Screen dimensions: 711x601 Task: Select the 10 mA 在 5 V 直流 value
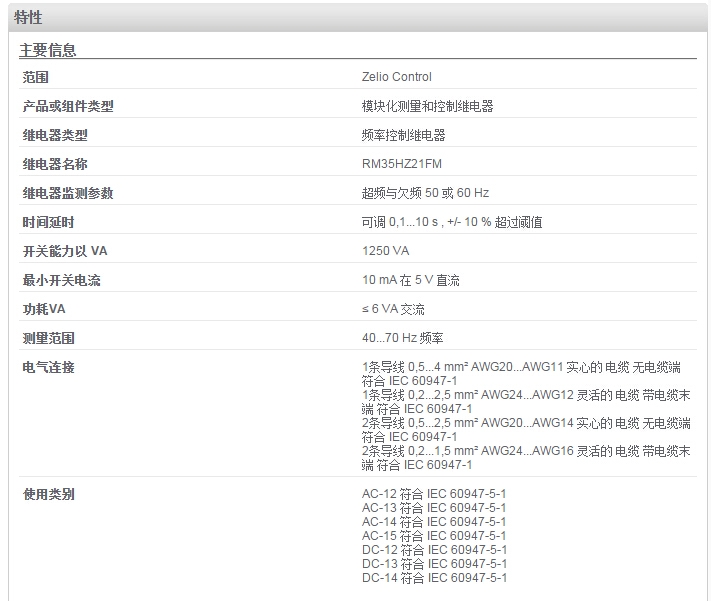click(411, 280)
